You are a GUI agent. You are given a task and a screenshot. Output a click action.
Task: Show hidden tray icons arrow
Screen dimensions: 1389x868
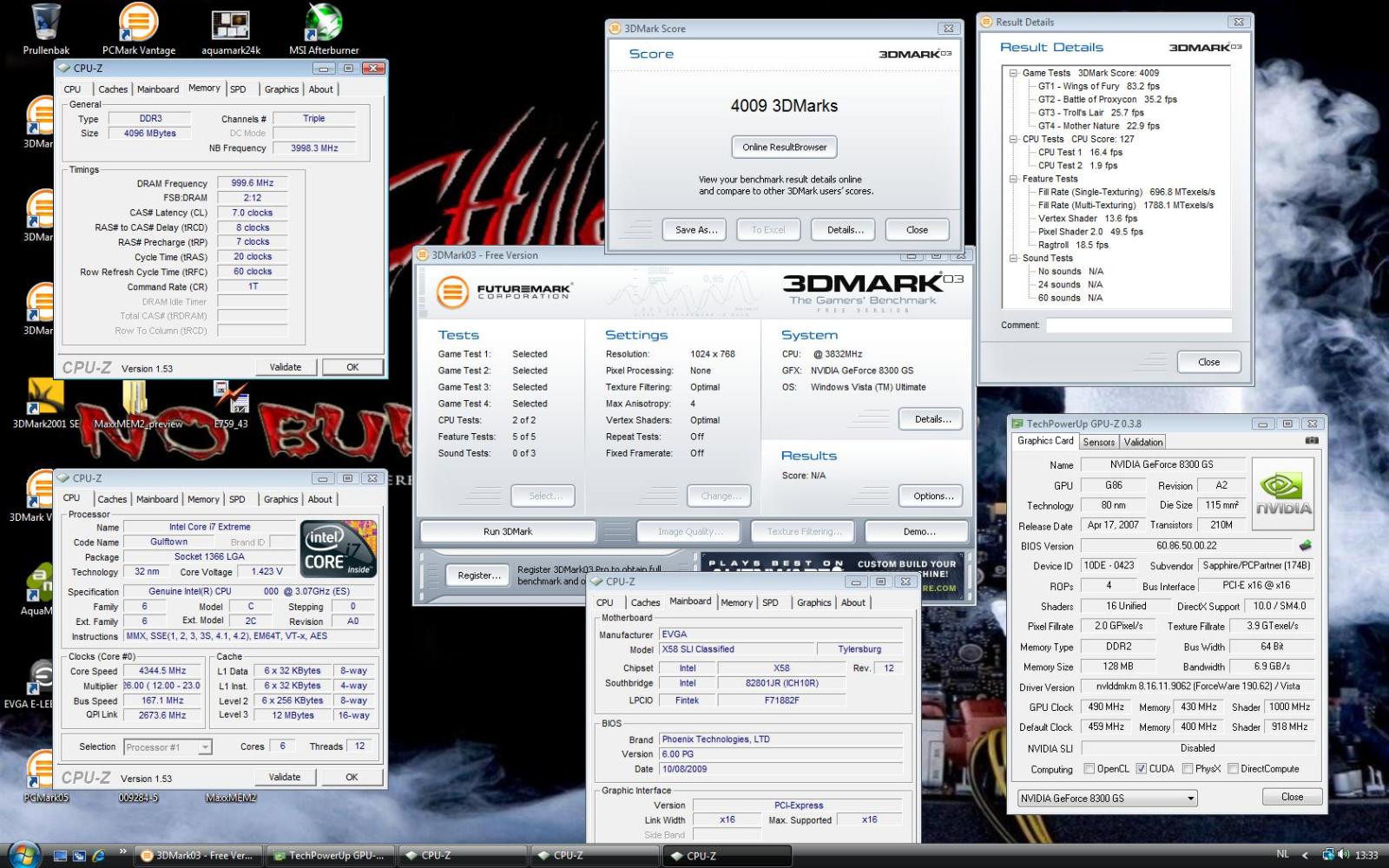pyautogui.click(x=1305, y=855)
